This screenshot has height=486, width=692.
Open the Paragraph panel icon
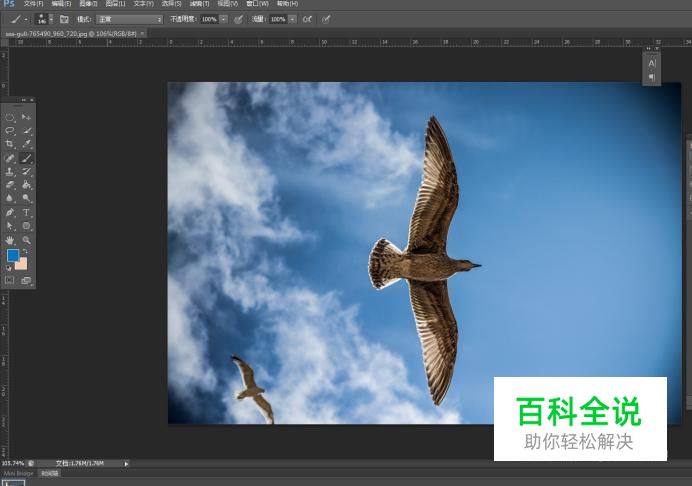[x=652, y=78]
